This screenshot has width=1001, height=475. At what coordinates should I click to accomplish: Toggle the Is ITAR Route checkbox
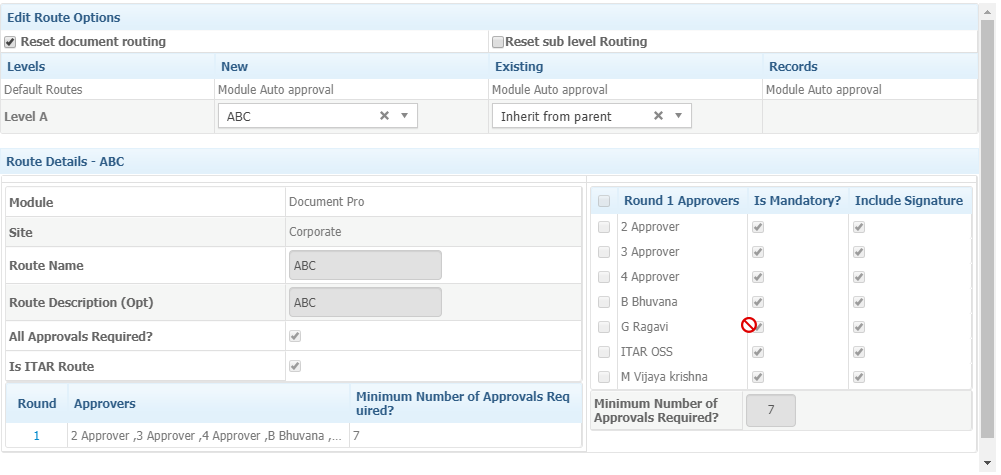pyautogui.click(x=295, y=366)
